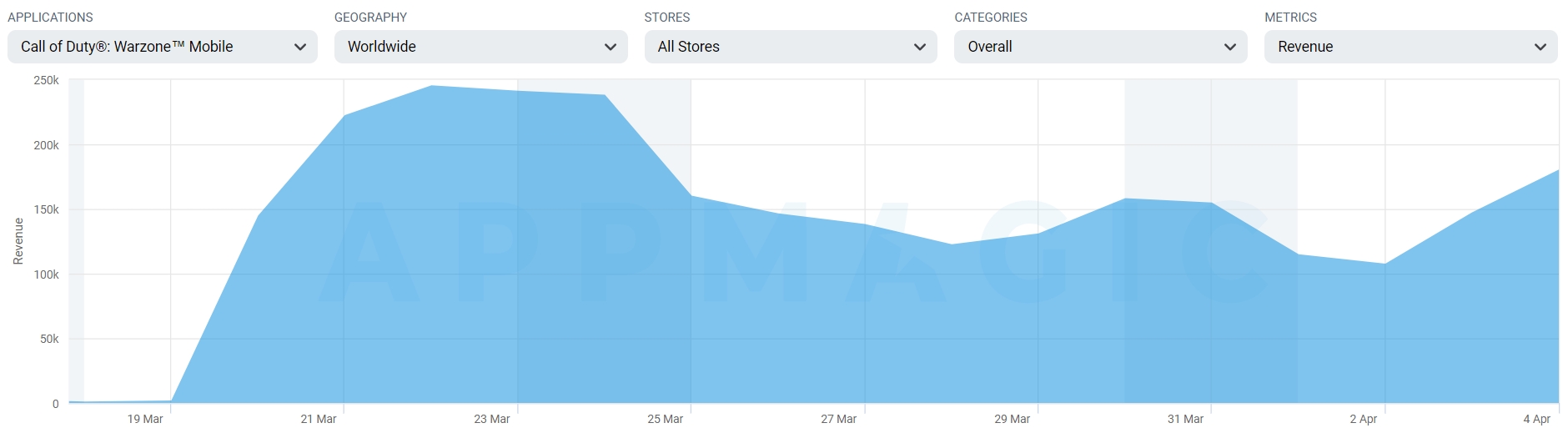Open the Applications dropdown showing Warzone Mobile
The width and height of the screenshot is (1568, 428).
pyautogui.click(x=163, y=47)
